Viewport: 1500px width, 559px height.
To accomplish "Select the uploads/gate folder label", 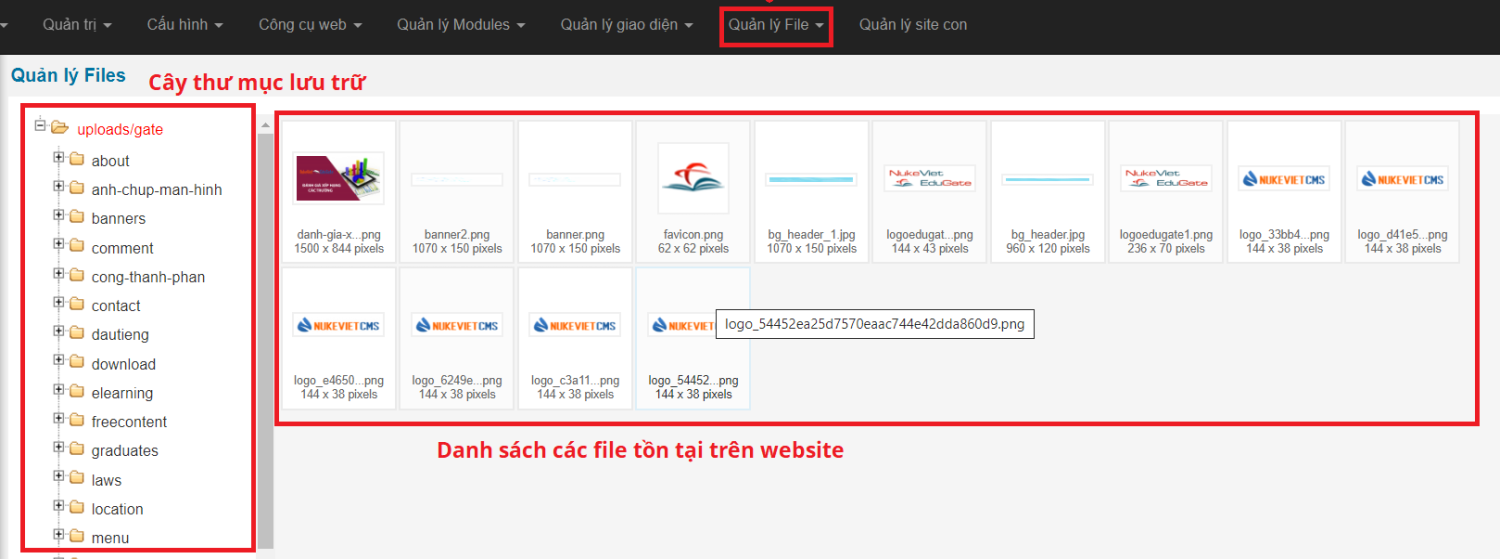I will click(x=120, y=129).
